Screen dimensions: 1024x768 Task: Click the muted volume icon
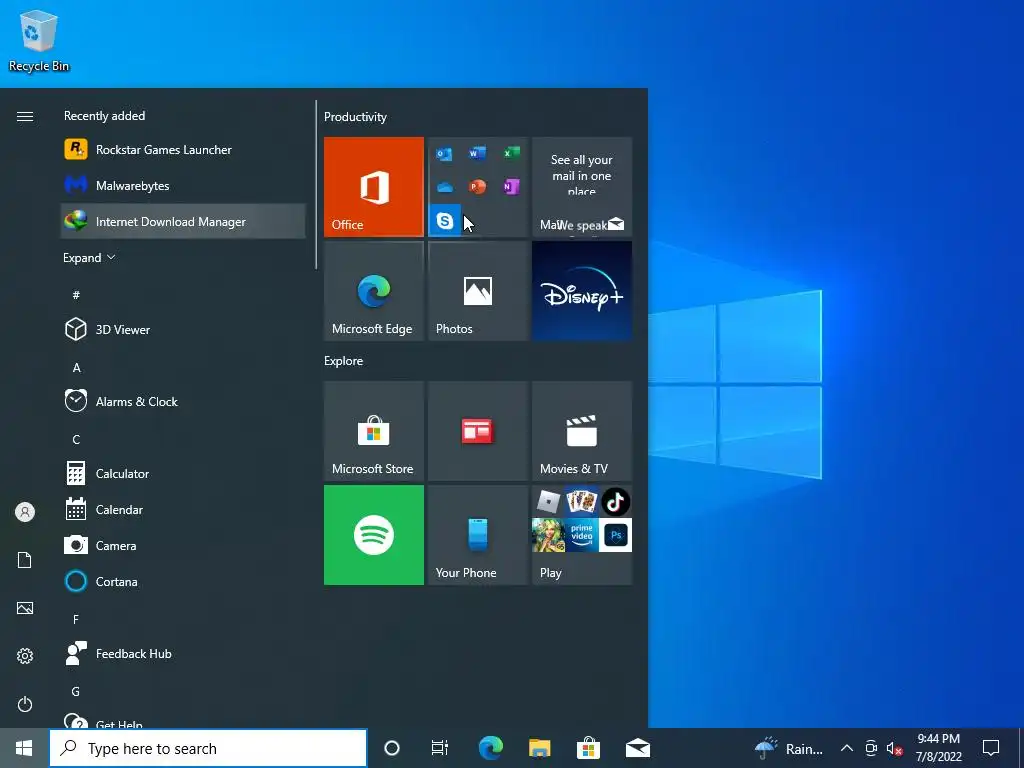[894, 749]
